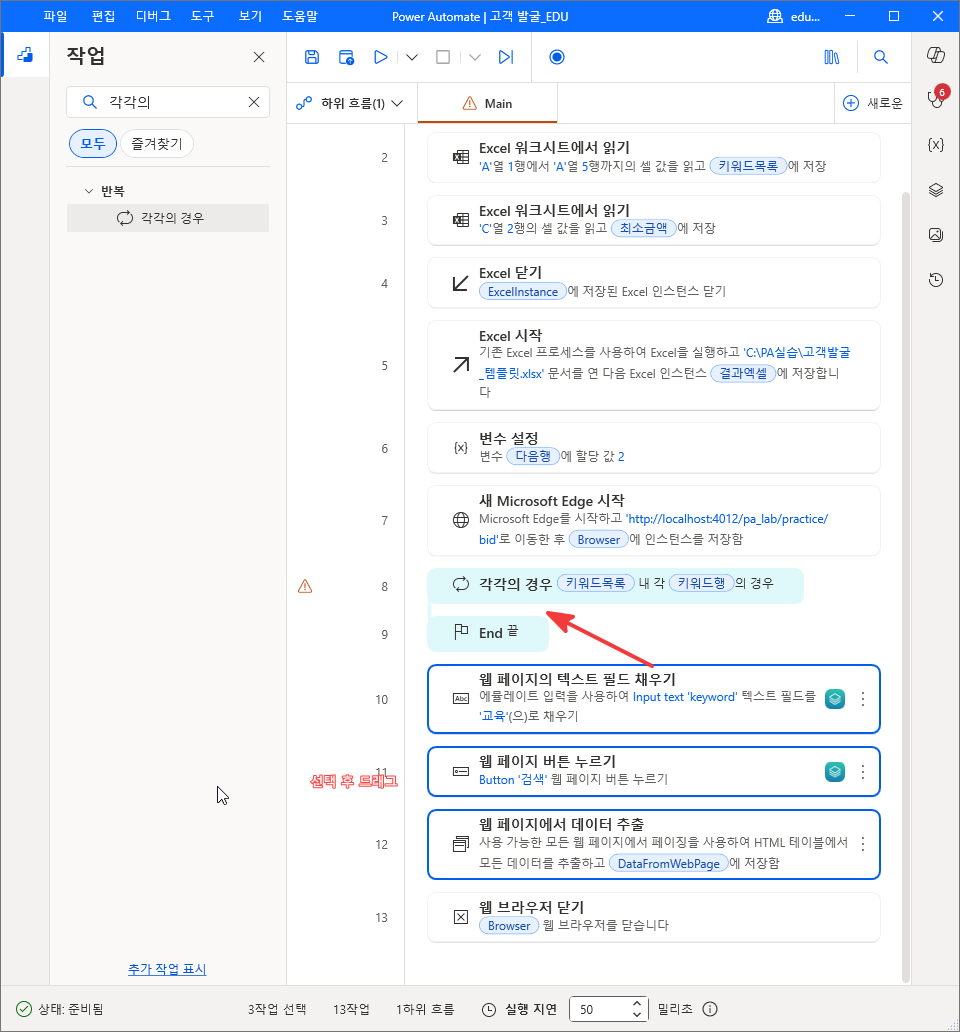Click the flow search magnifier icon
Image resolution: width=960 pixels, height=1032 pixels.
tap(880, 57)
